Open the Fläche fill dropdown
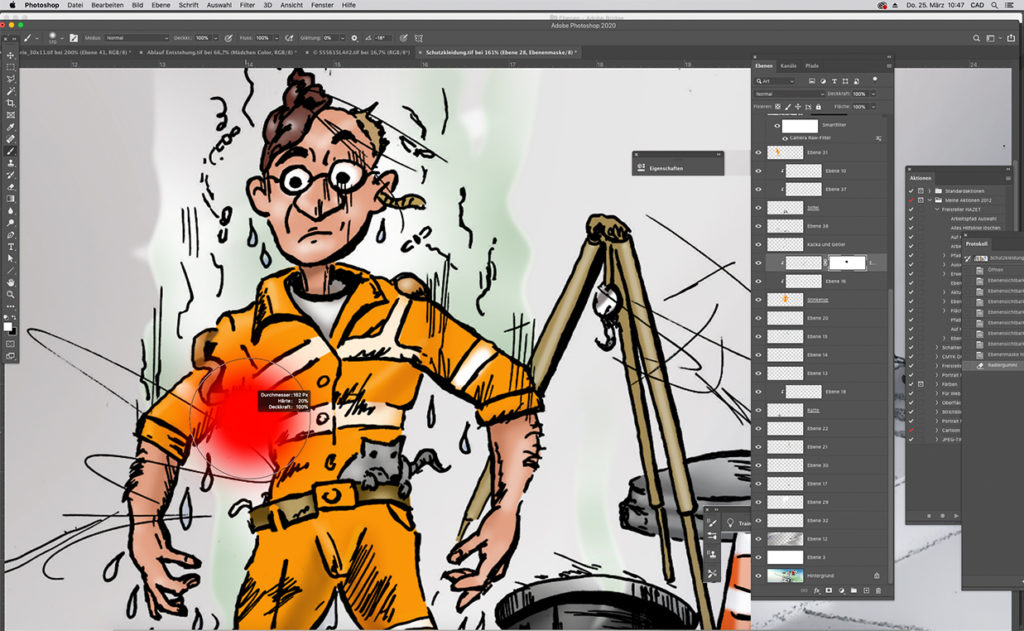 tap(873, 106)
